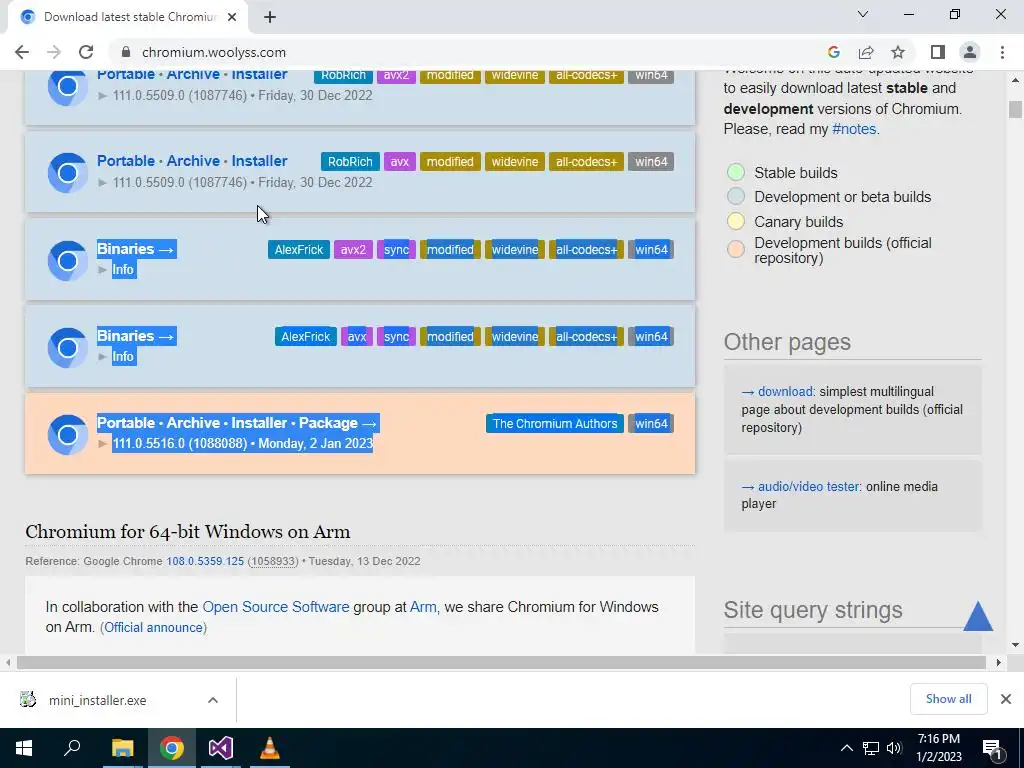
Task: Open the Open Source Software link
Action: (276, 607)
